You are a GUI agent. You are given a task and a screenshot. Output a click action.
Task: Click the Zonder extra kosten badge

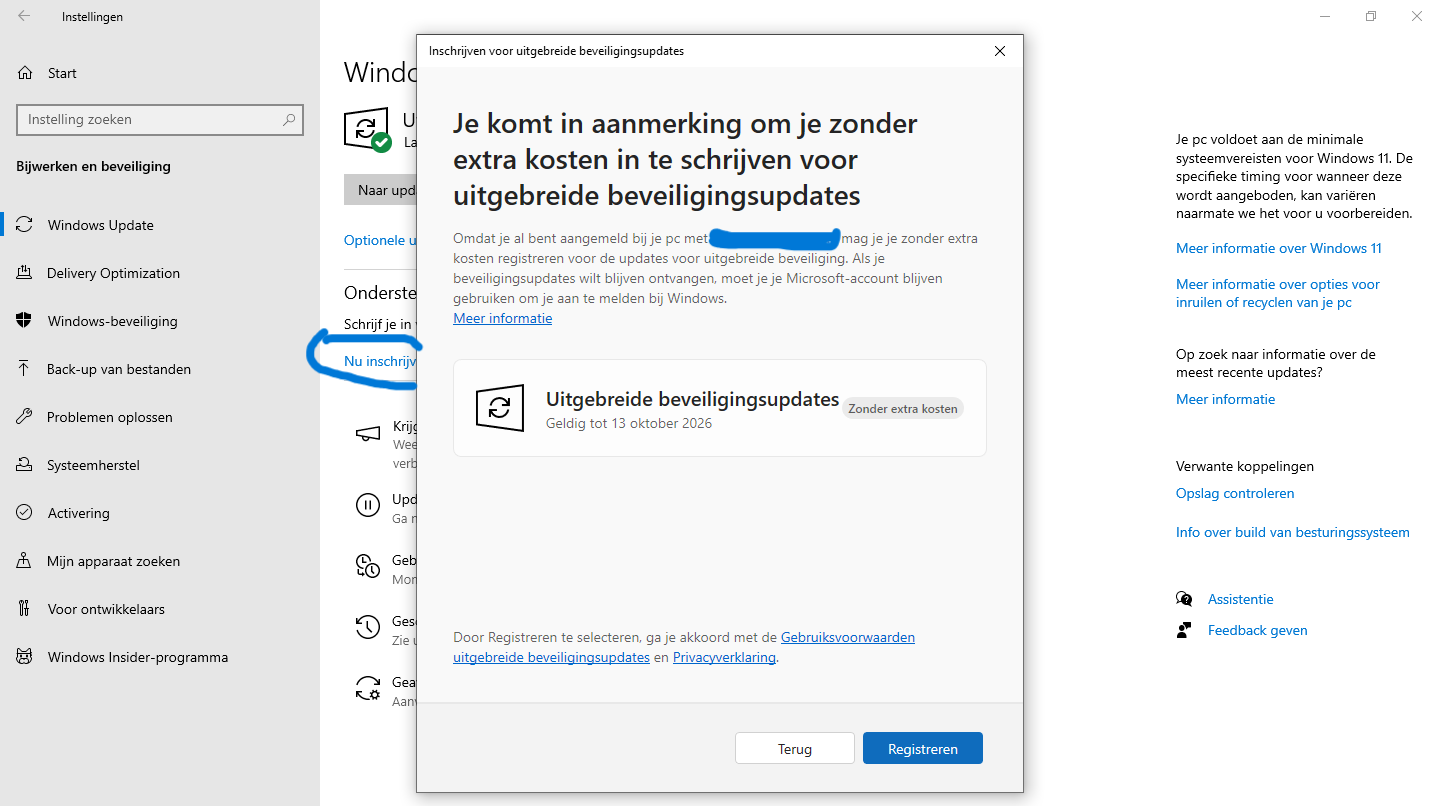click(903, 408)
